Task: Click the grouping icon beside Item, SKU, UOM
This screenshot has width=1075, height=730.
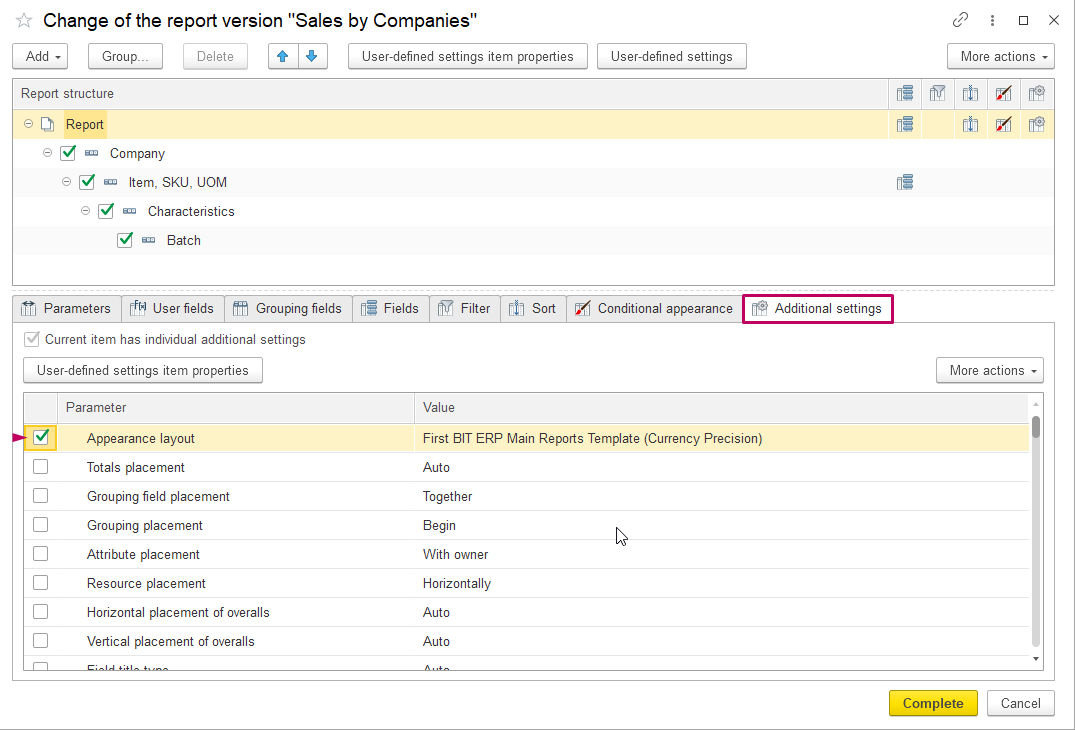Action: coord(110,182)
